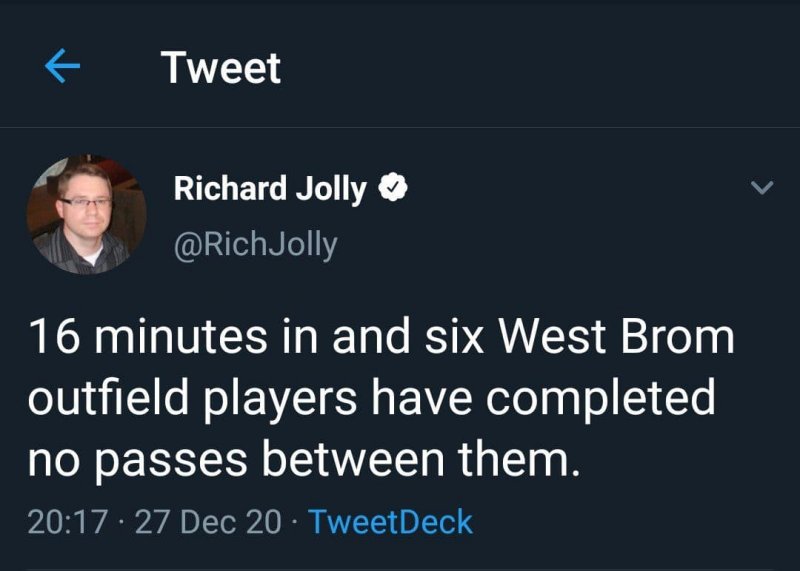Screen dimensions: 800x571
Task: Click the 27 Dec 20 date
Action: (x=208, y=521)
